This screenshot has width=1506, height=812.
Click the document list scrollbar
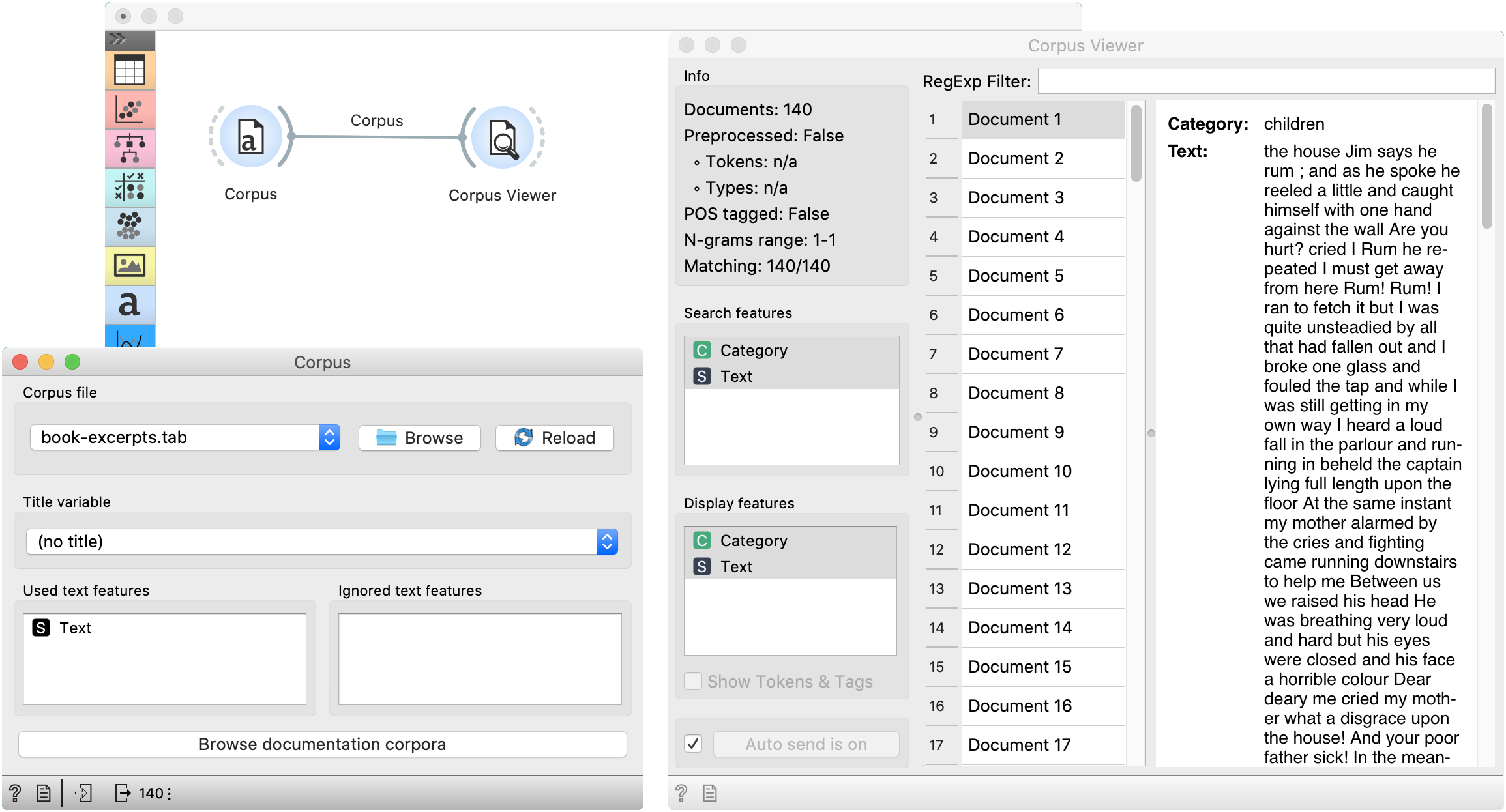coord(1136,143)
